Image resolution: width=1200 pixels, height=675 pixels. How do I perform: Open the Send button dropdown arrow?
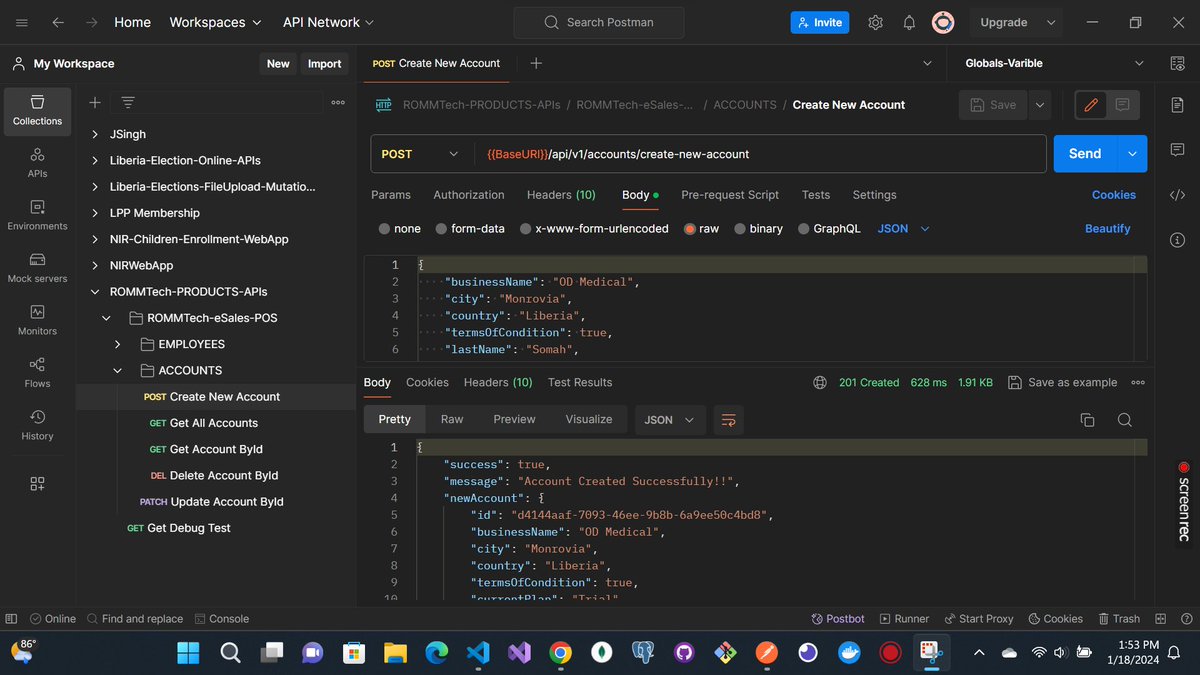click(x=1132, y=154)
